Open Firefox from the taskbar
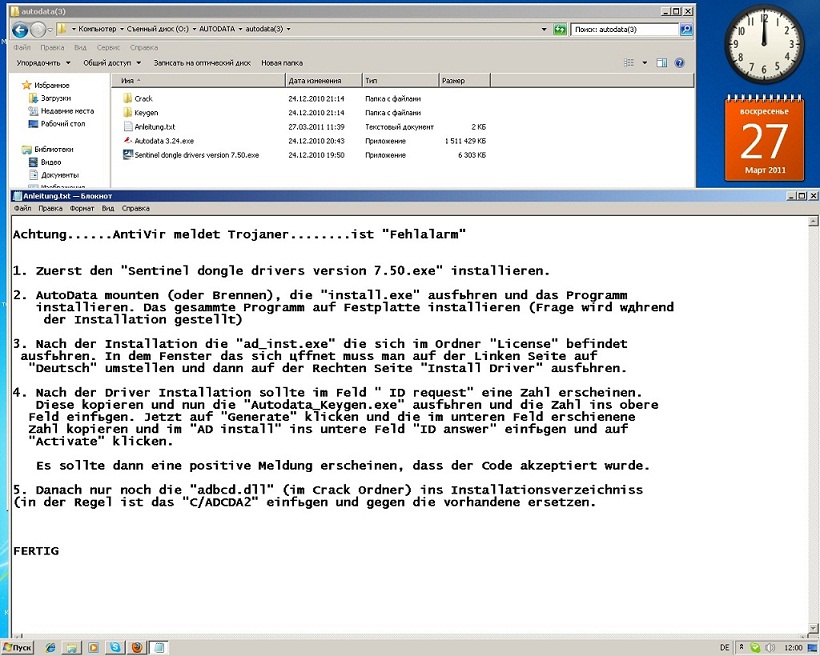The width and height of the screenshot is (820, 656). (137, 648)
